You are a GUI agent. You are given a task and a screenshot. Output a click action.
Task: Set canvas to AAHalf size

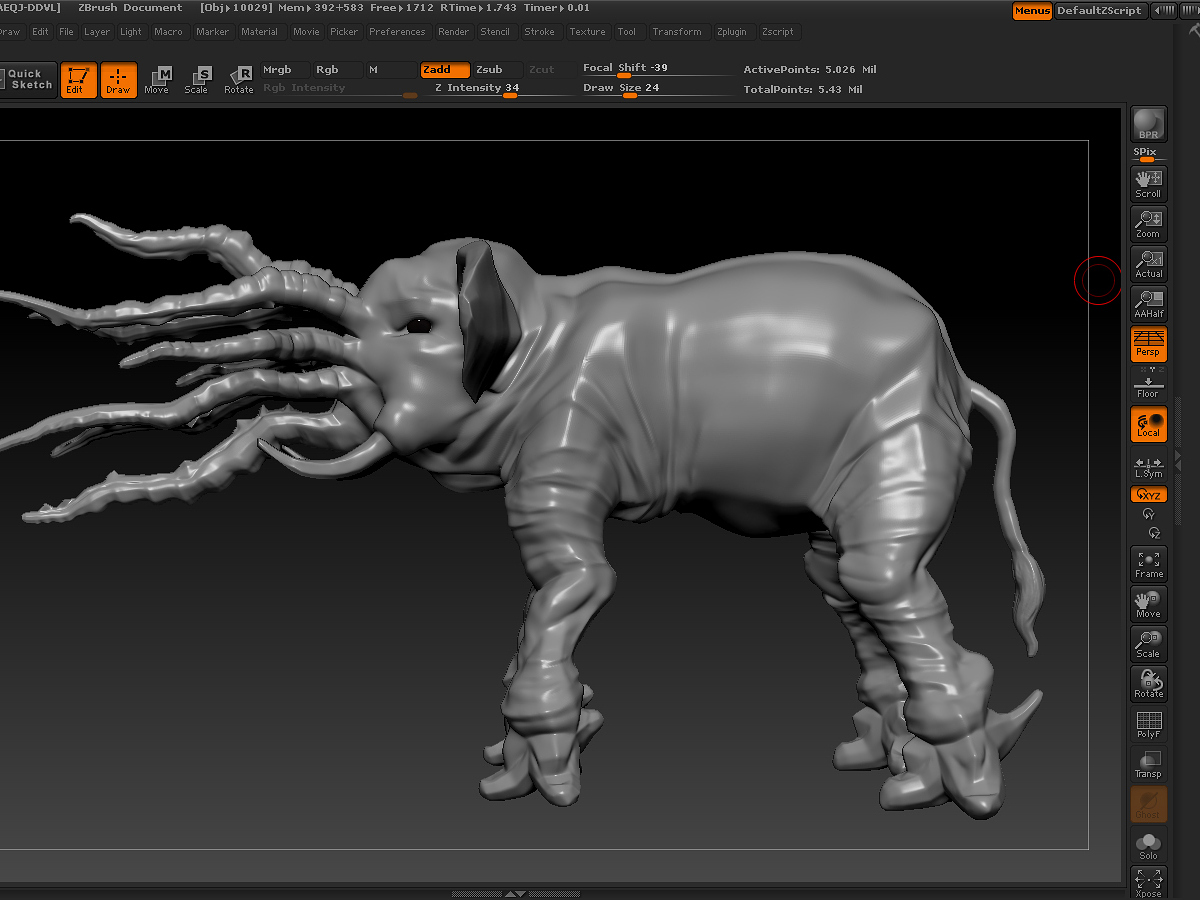tap(1148, 304)
